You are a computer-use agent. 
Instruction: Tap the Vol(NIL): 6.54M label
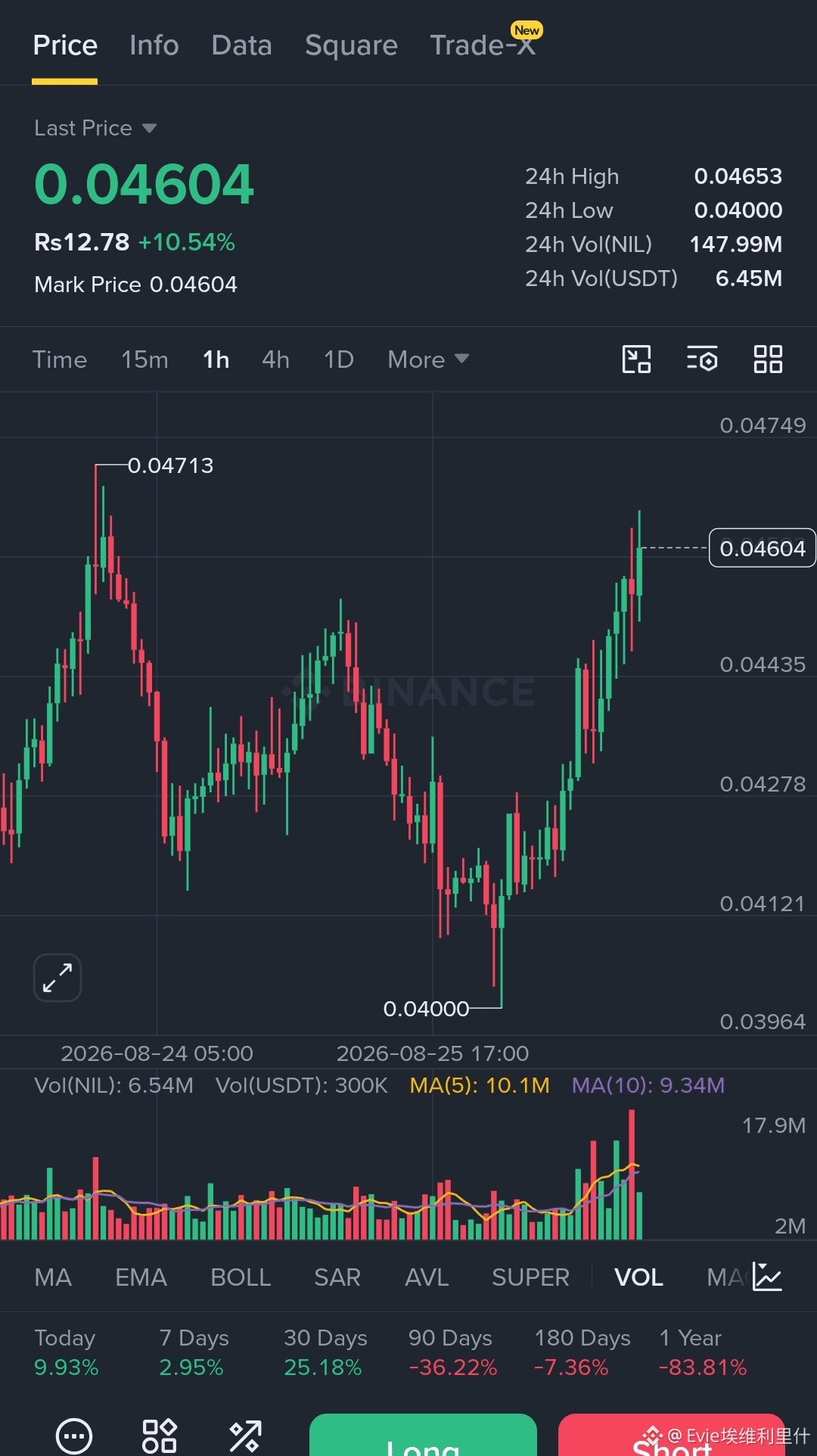tap(113, 1085)
